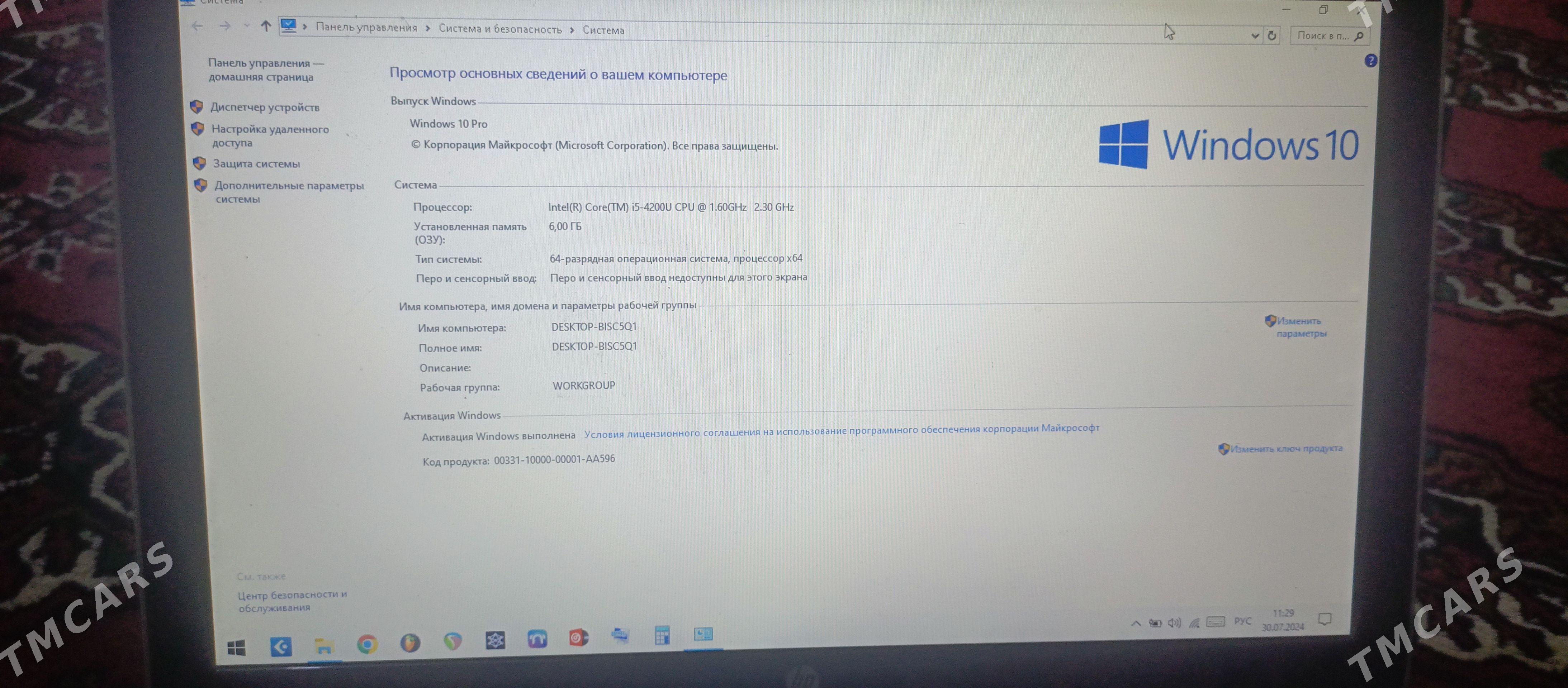The width and height of the screenshot is (1568, 688).
Task: Go forward with the forward arrow
Action: pyautogui.click(x=225, y=25)
